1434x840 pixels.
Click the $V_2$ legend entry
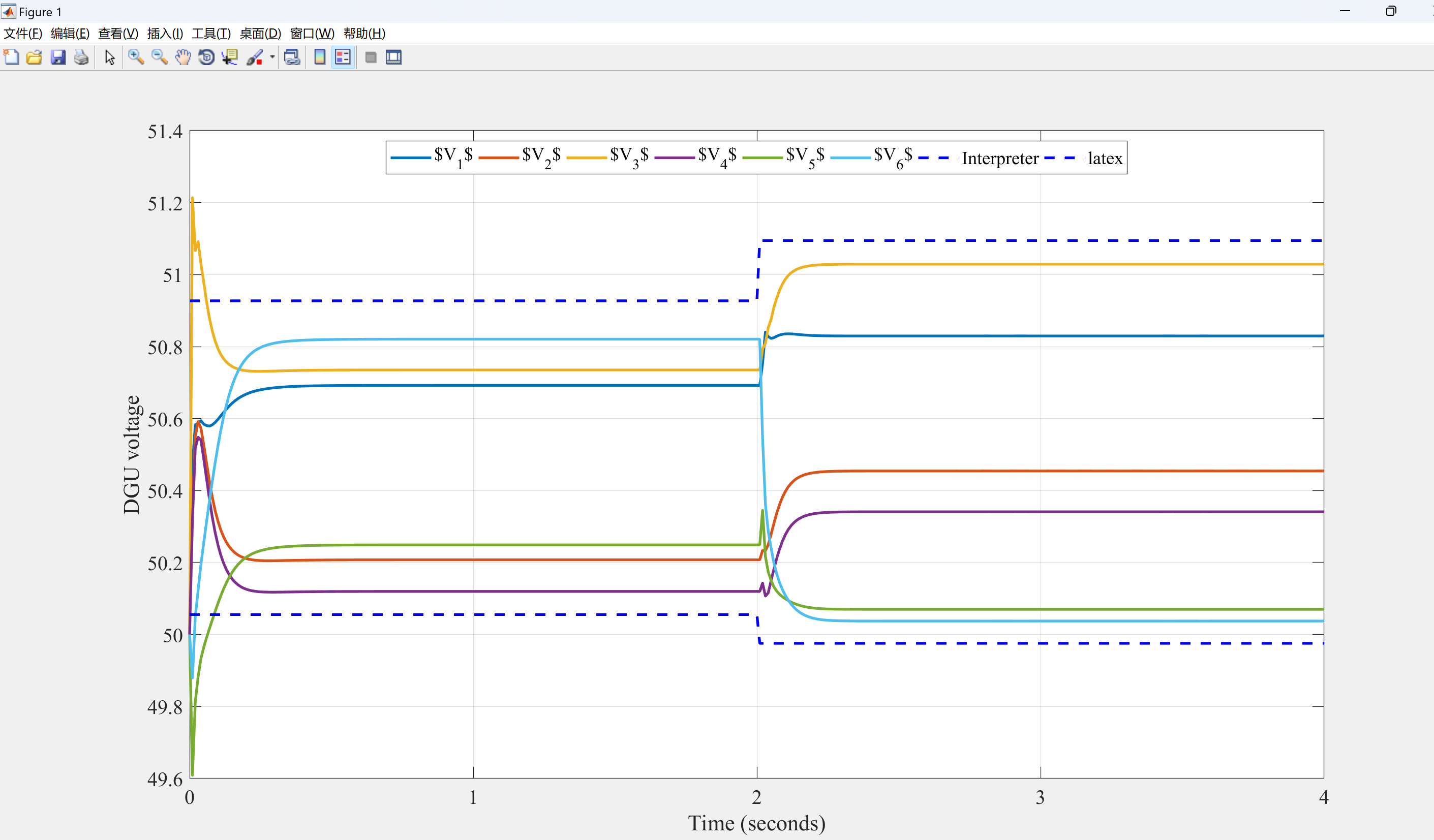520,158
